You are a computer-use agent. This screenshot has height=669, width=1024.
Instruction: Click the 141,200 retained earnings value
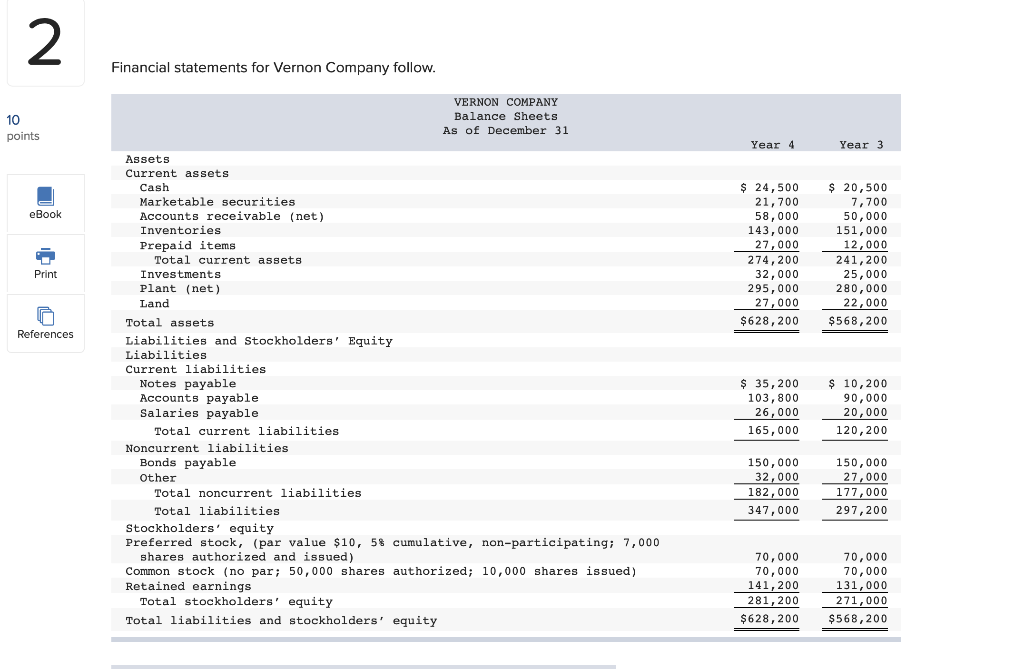tap(773, 587)
